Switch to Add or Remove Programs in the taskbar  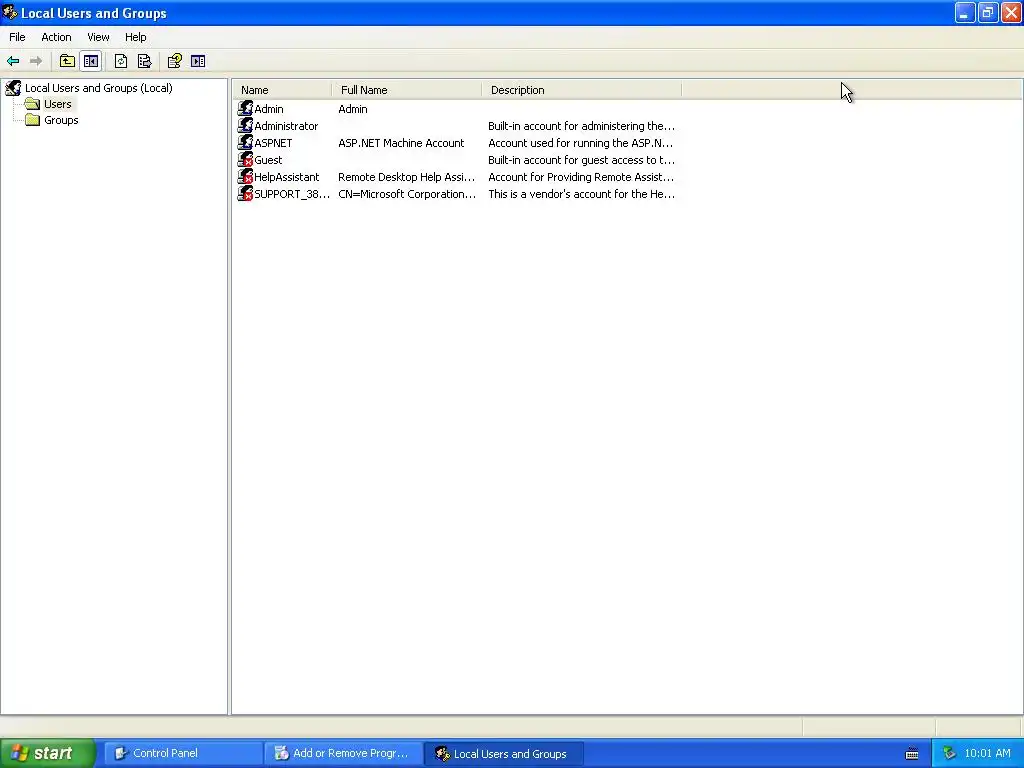point(344,754)
